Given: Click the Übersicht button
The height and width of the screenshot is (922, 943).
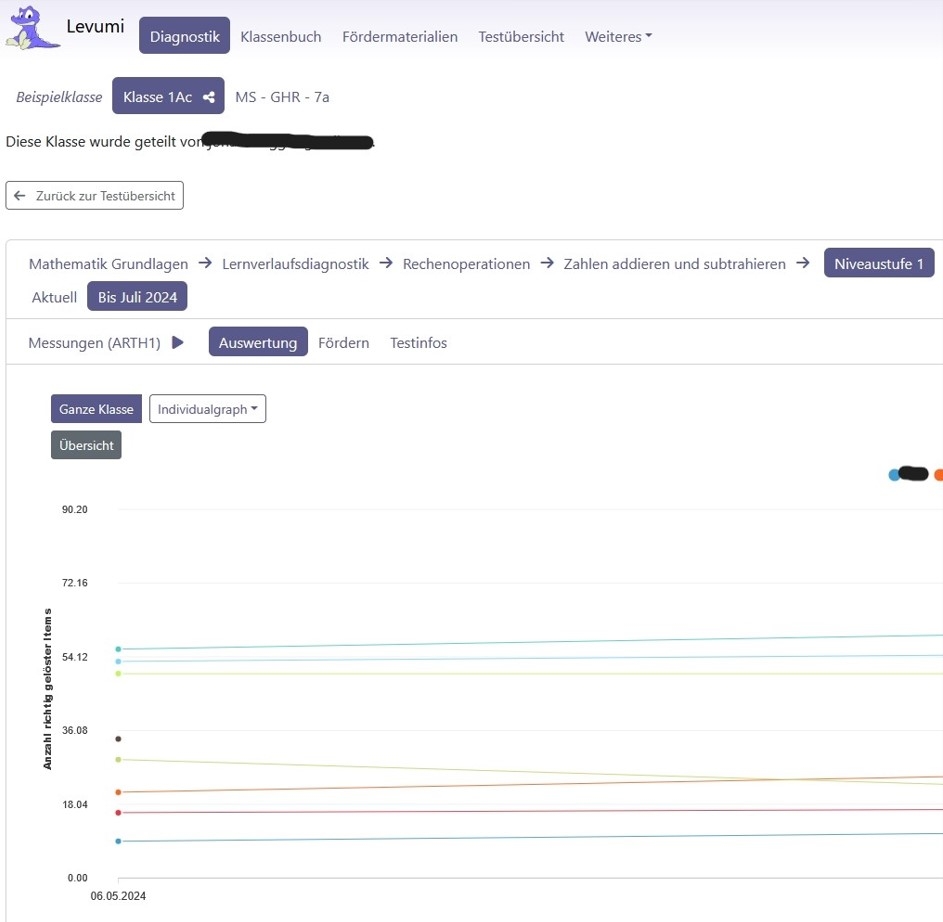Looking at the screenshot, I should pos(86,446).
